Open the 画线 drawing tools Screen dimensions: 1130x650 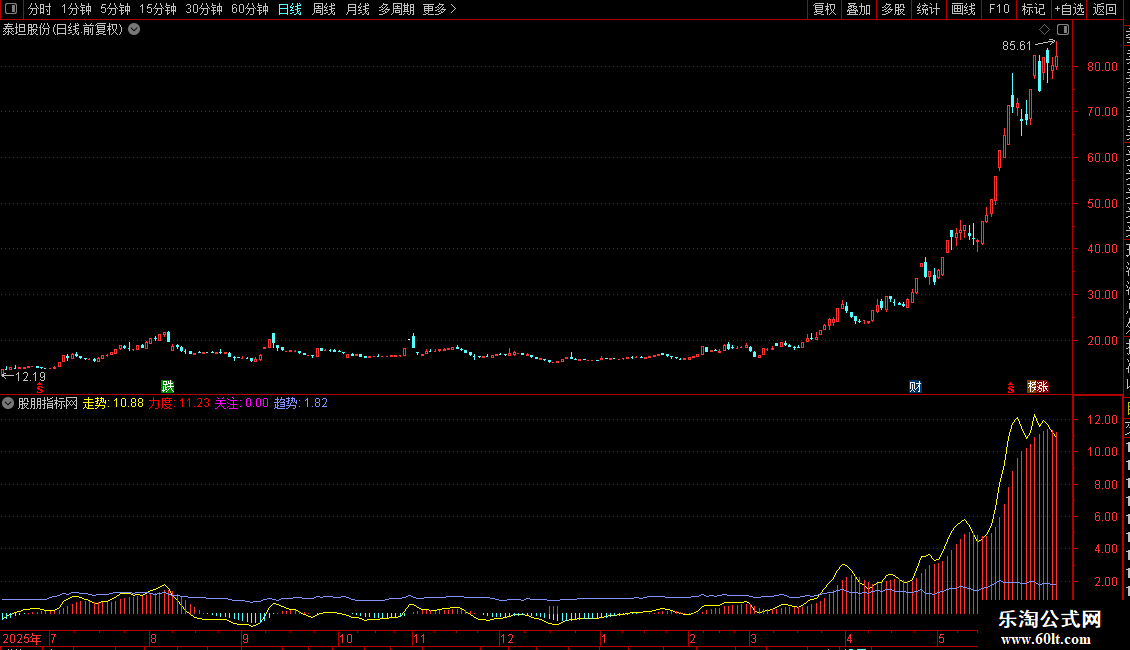(964, 9)
